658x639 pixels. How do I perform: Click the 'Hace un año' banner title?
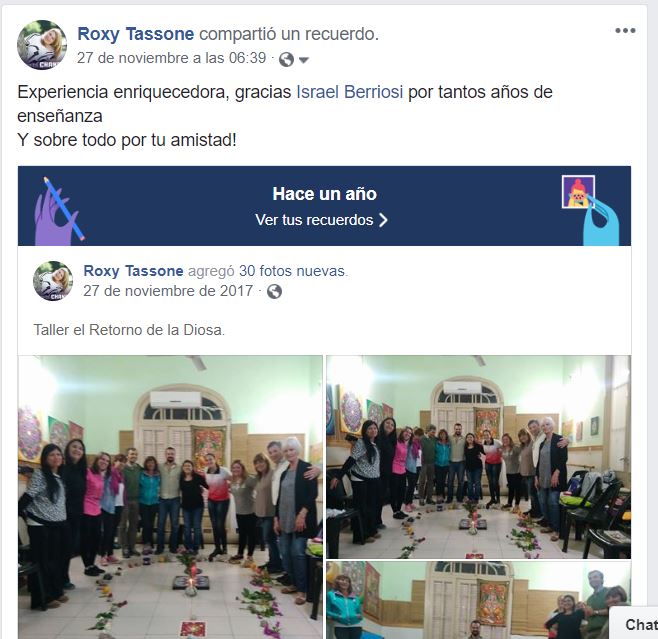click(x=324, y=194)
